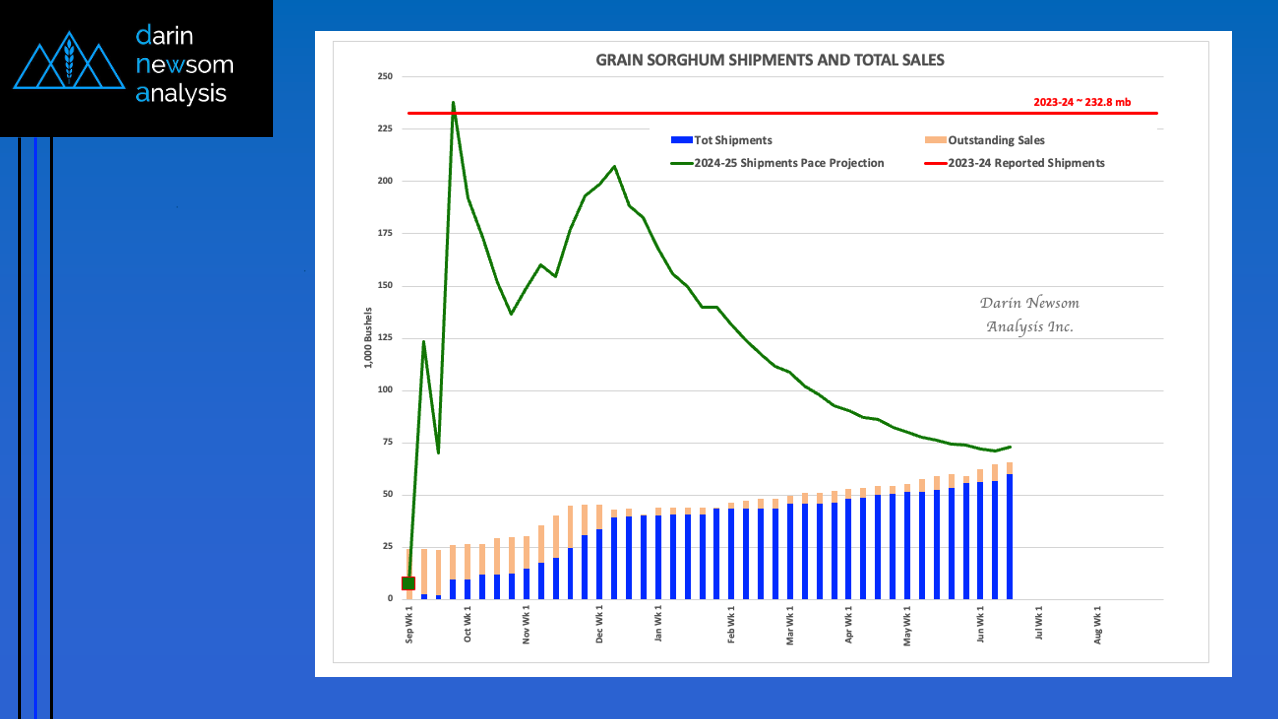Click the Aug Wk 1 x-axis label

click(x=1098, y=623)
